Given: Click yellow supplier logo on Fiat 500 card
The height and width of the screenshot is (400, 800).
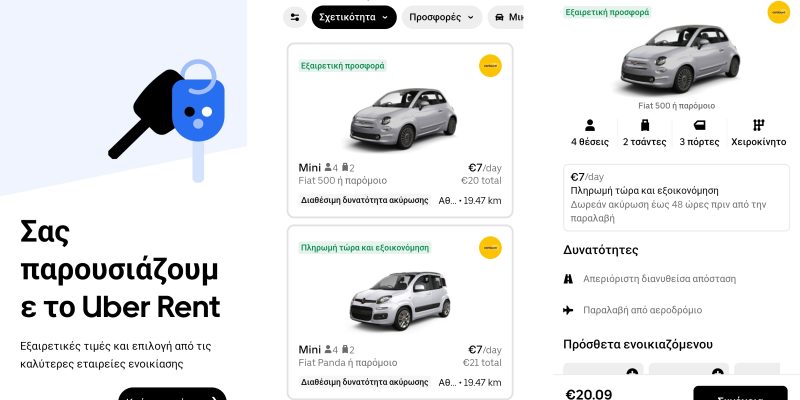Looking at the screenshot, I should [490, 66].
